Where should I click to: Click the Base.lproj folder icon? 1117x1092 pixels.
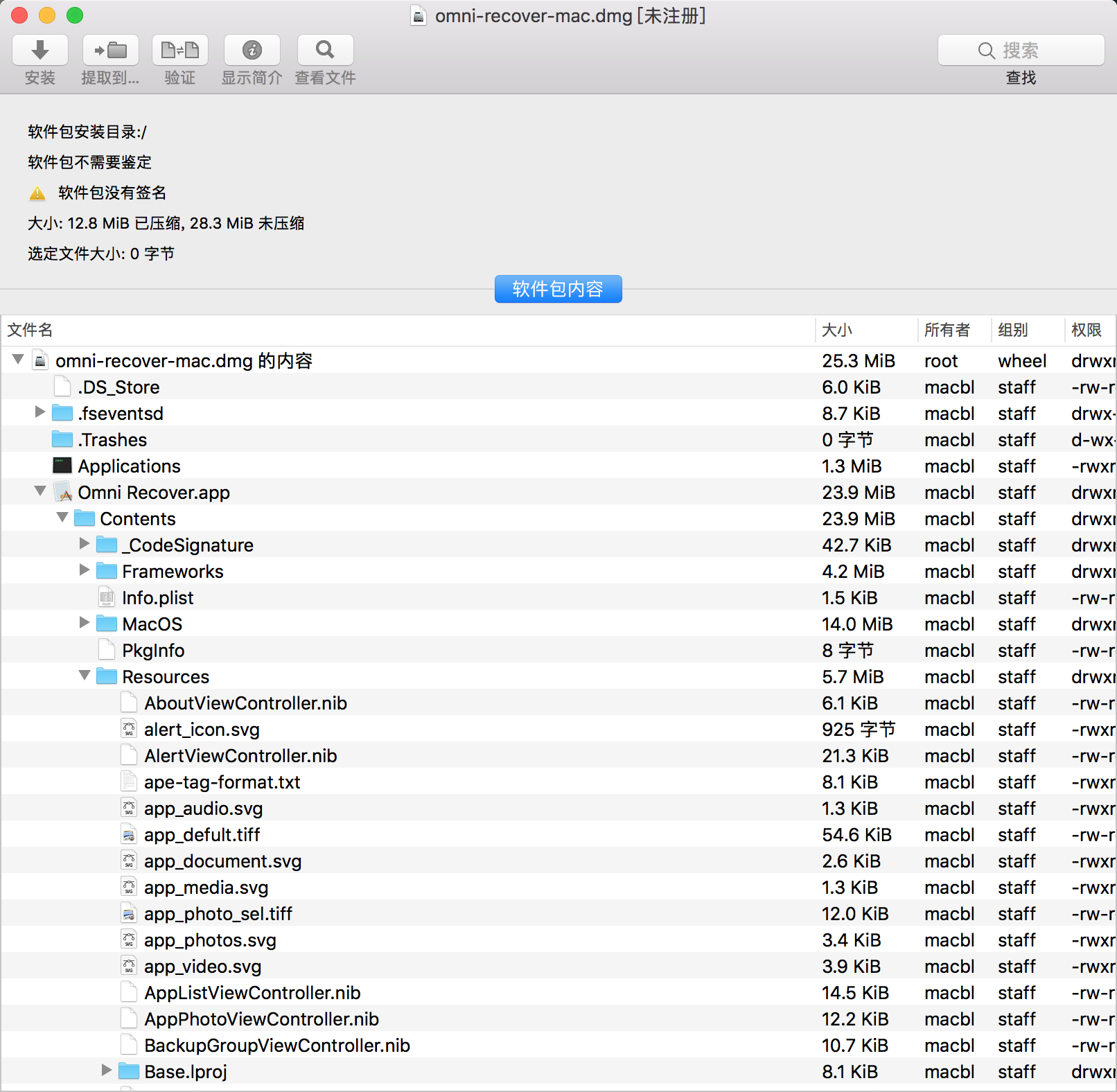point(129,1071)
